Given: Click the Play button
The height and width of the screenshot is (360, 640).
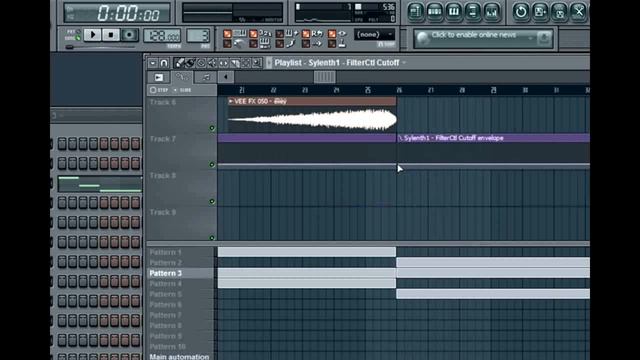Looking at the screenshot, I should click(x=93, y=35).
